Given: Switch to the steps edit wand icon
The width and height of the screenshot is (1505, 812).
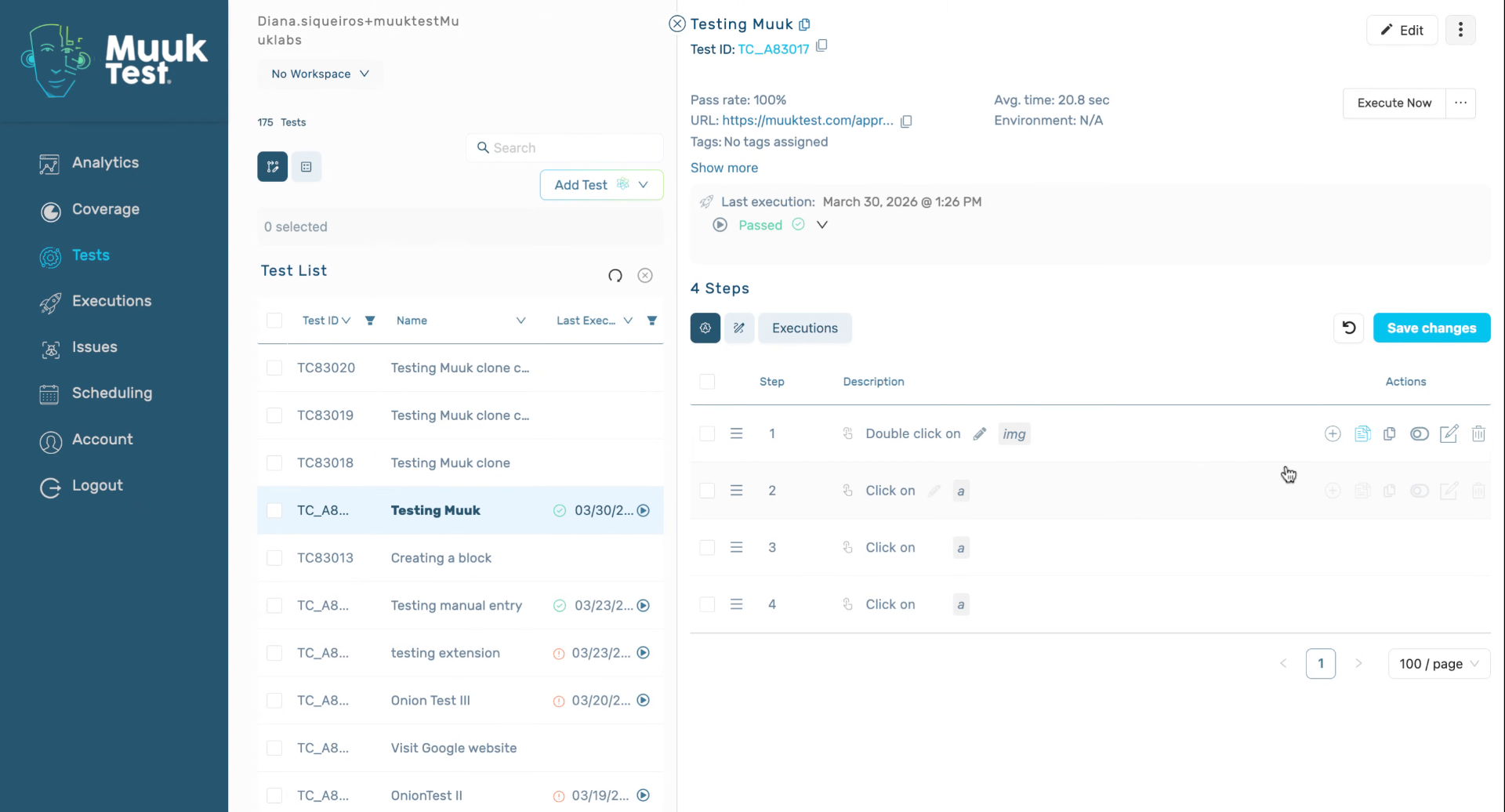Looking at the screenshot, I should pos(739,328).
